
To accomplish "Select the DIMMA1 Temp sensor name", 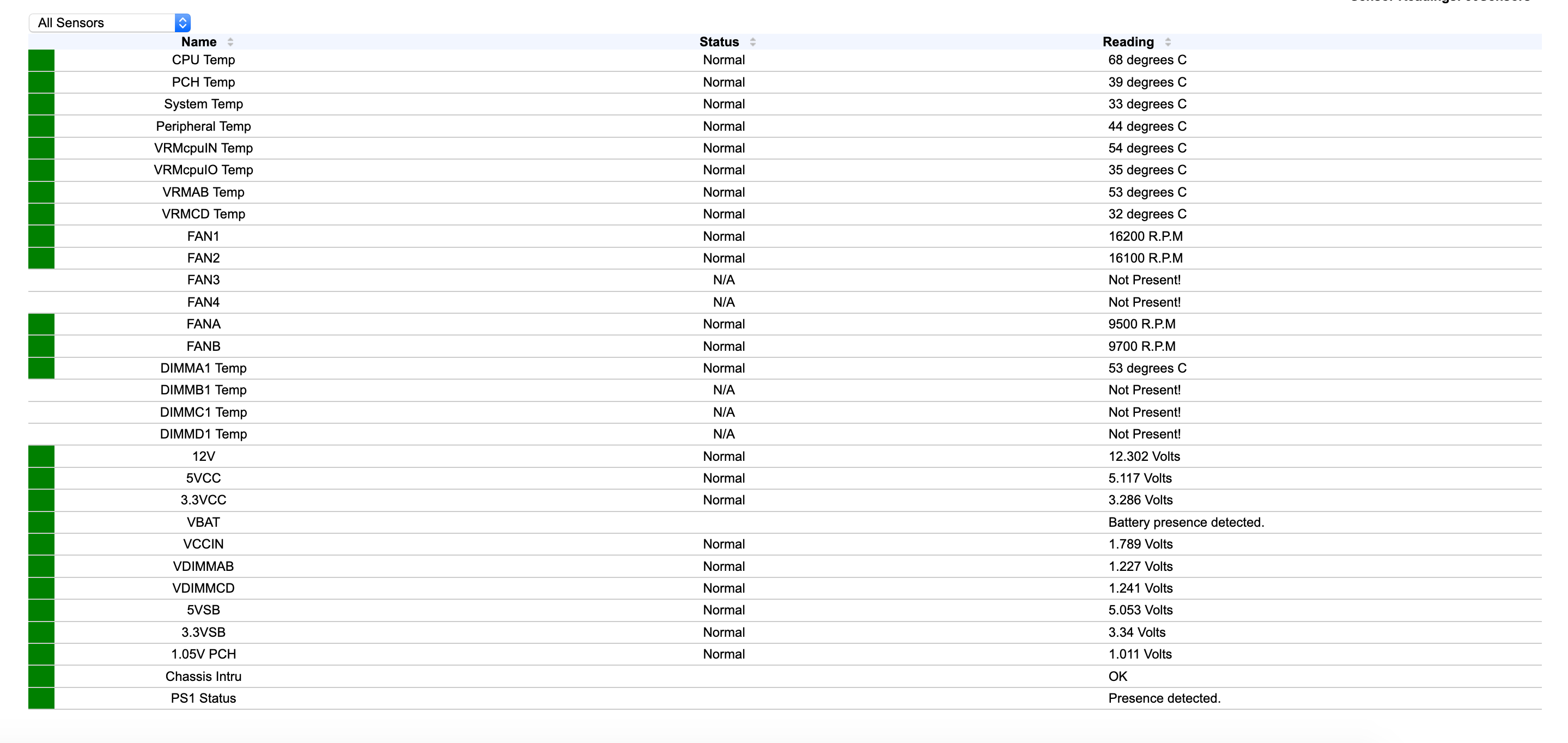I will click(x=203, y=368).
